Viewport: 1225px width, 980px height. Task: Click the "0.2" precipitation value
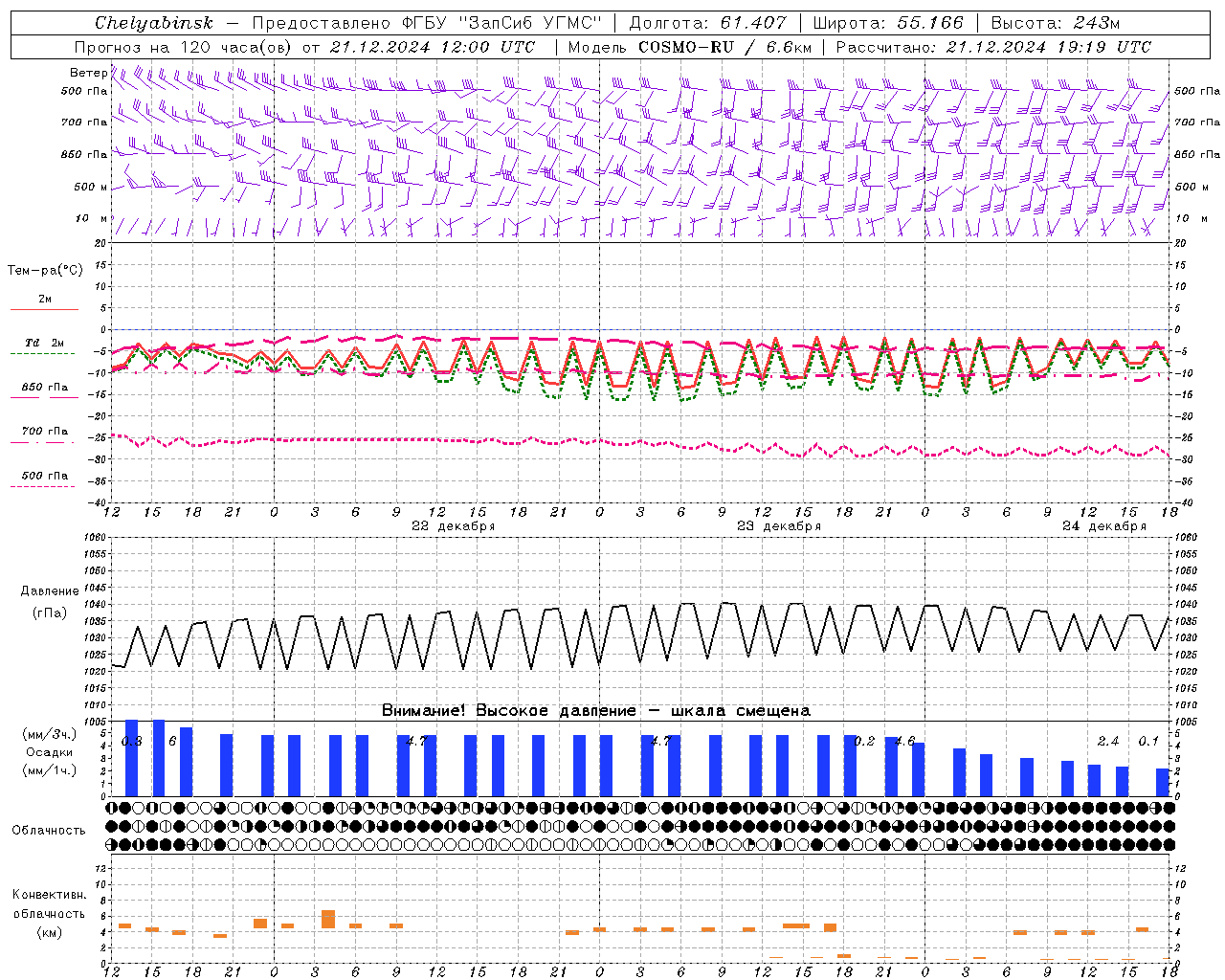tap(864, 742)
